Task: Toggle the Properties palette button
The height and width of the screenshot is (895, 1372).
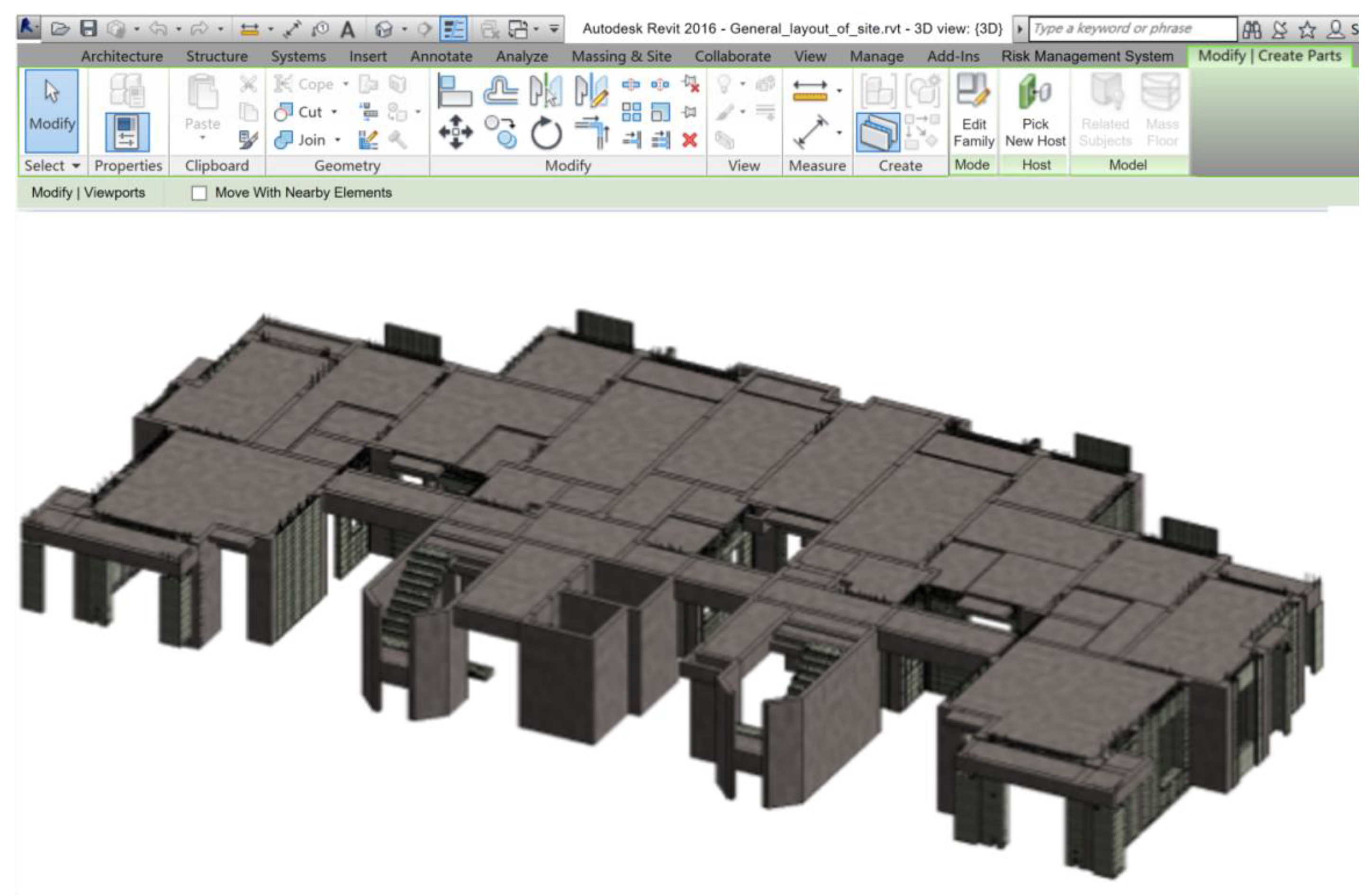Action: click(x=127, y=132)
